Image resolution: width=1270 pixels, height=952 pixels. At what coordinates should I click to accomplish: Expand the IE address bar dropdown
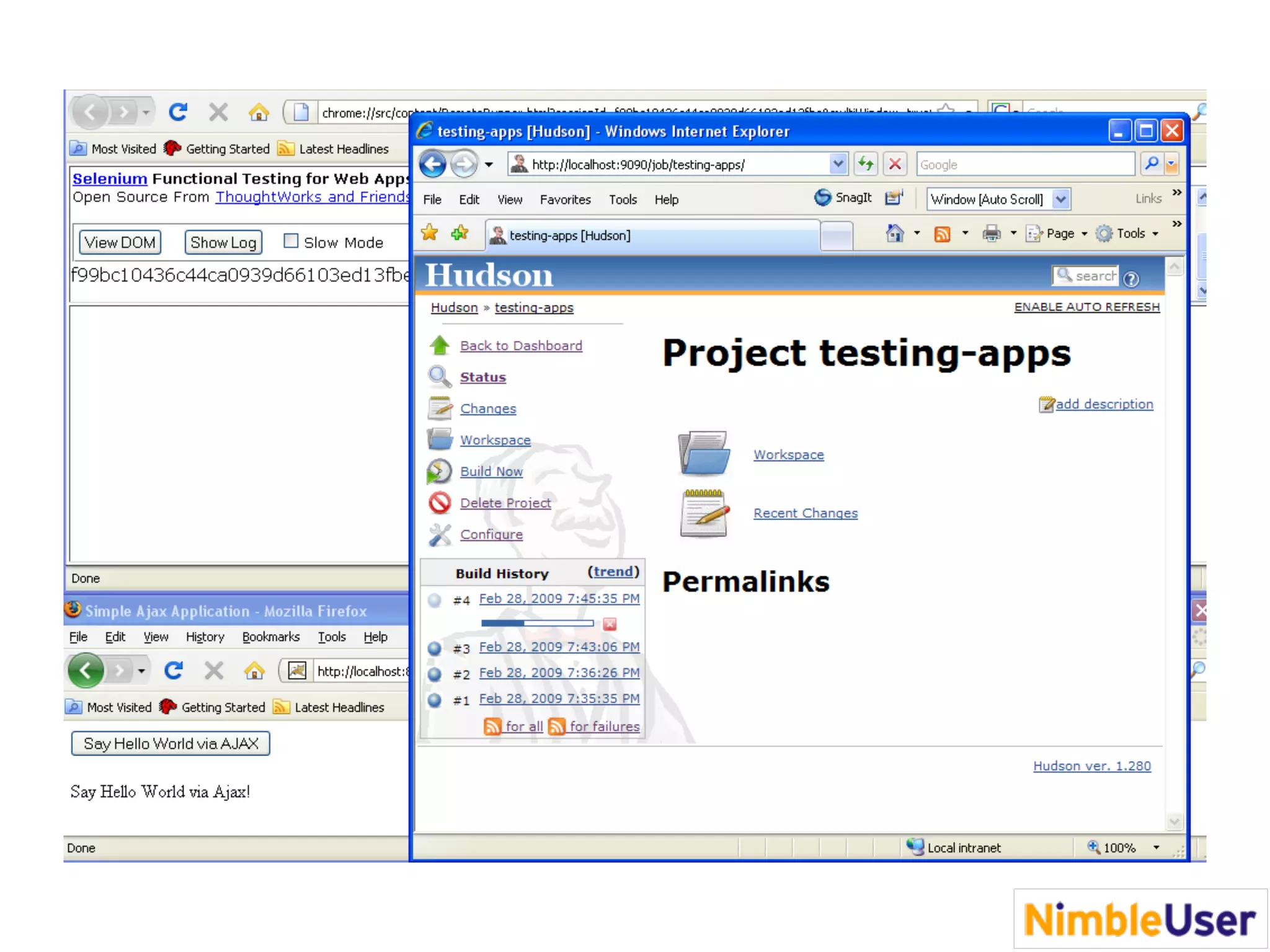point(838,164)
